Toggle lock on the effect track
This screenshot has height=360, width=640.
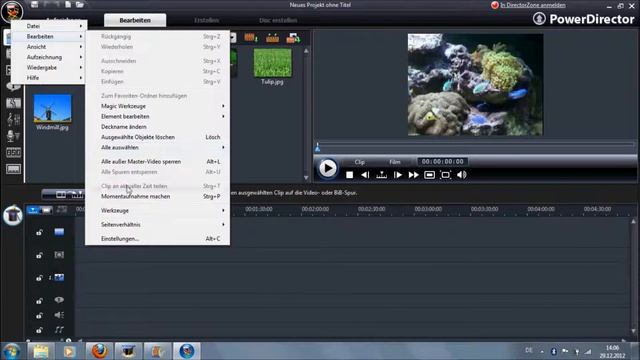(x=39, y=255)
